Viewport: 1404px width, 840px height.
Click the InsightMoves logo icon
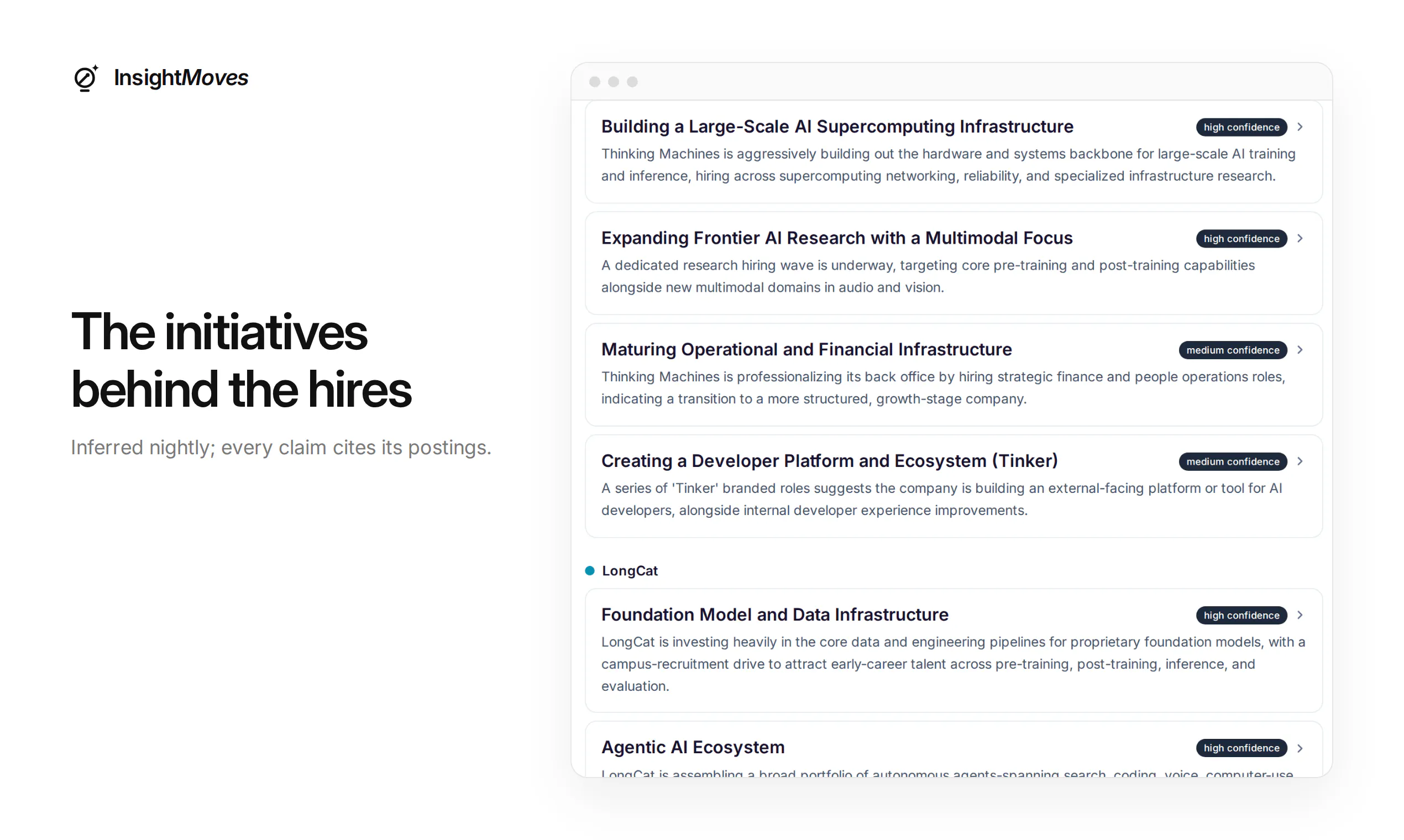(86, 77)
